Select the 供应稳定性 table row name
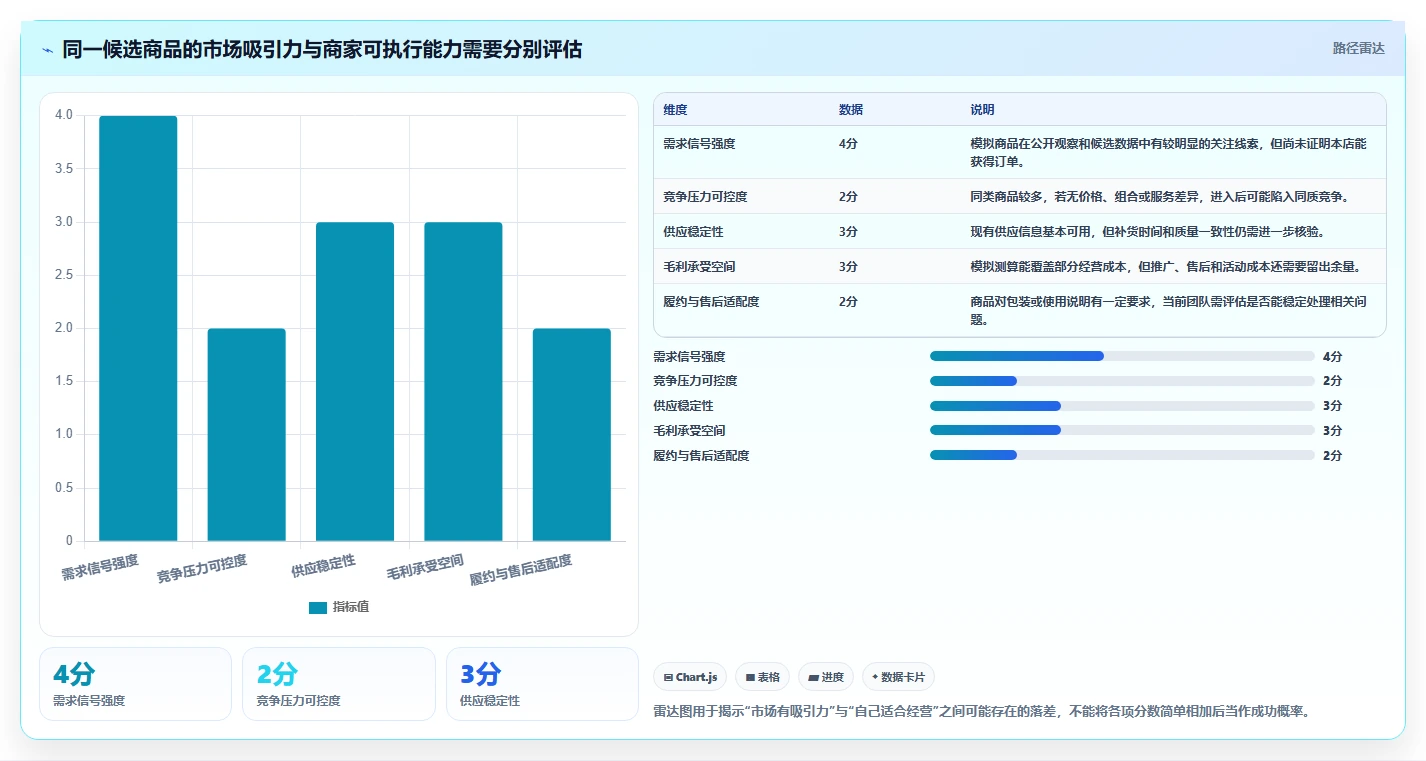The width and height of the screenshot is (1426, 761). tap(693, 232)
